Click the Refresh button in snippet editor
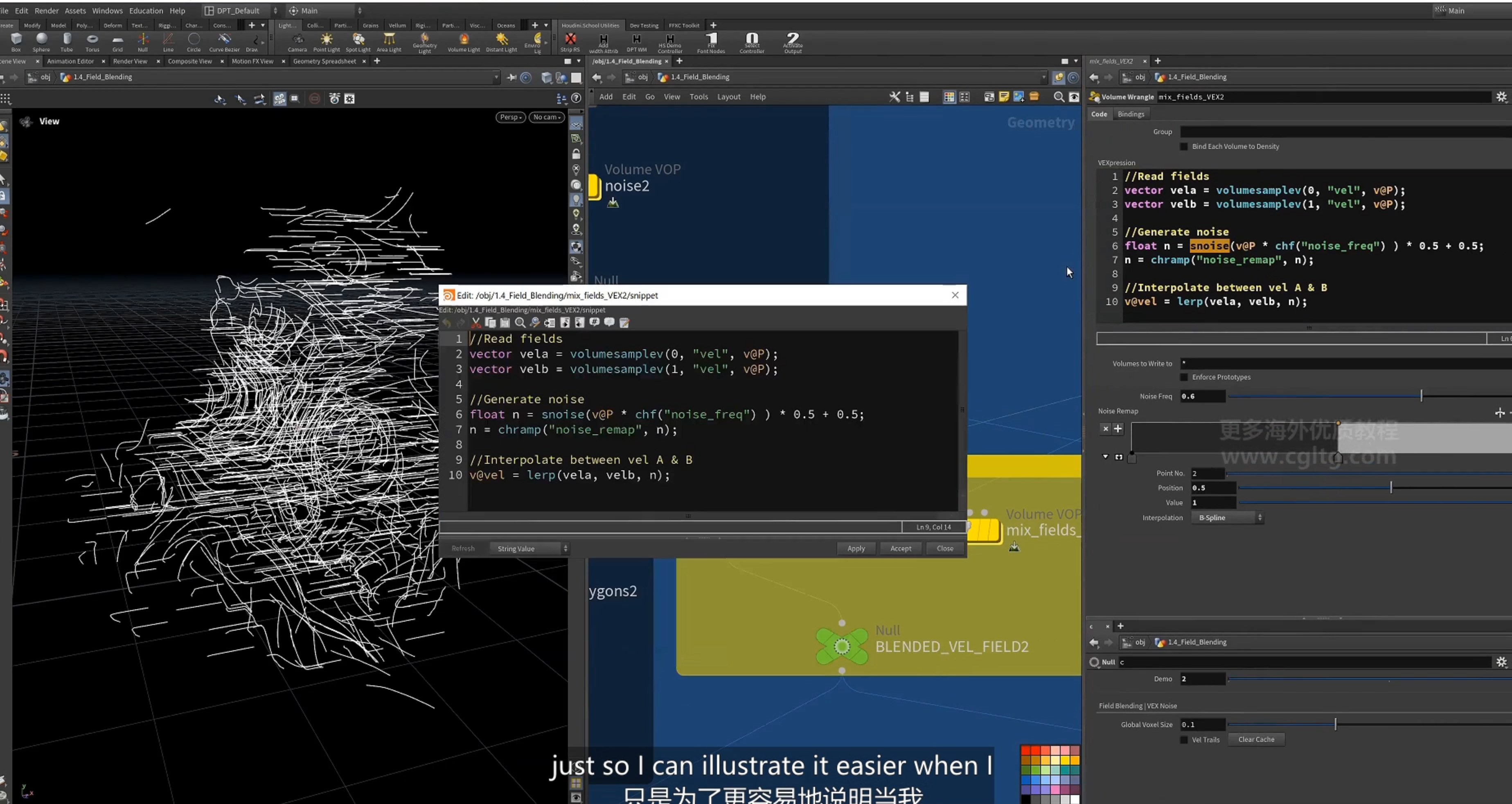Screen dimensions: 1512x804 [x=463, y=549]
